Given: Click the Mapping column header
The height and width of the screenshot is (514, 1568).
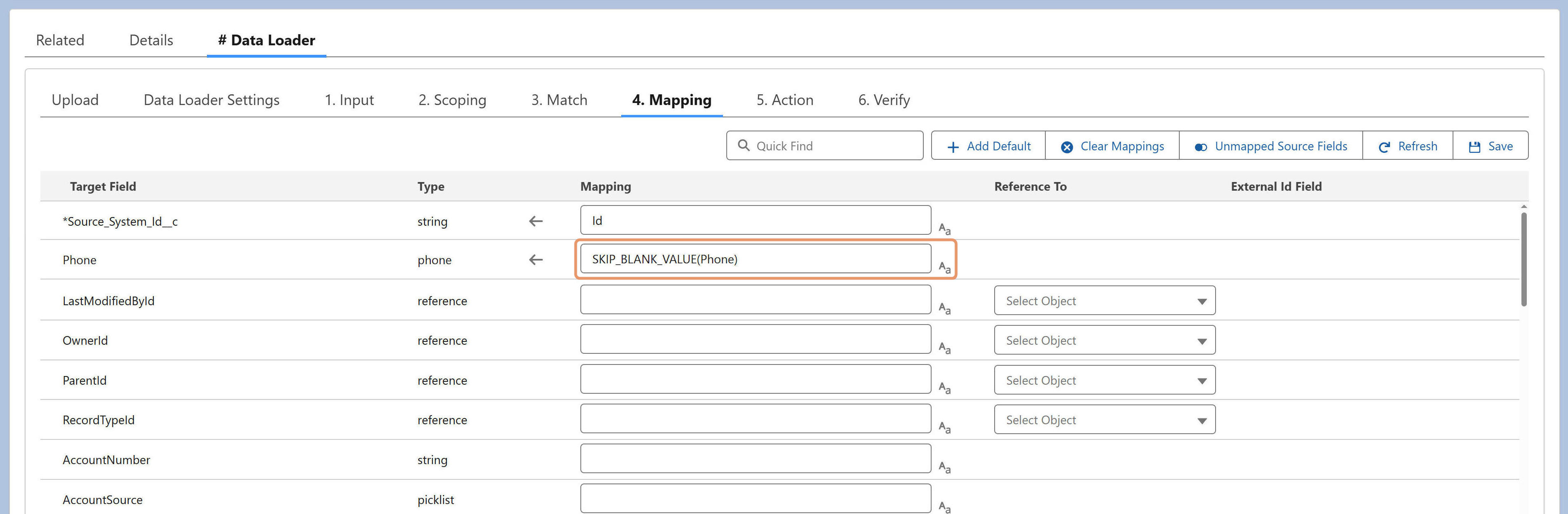Looking at the screenshot, I should pos(606,187).
